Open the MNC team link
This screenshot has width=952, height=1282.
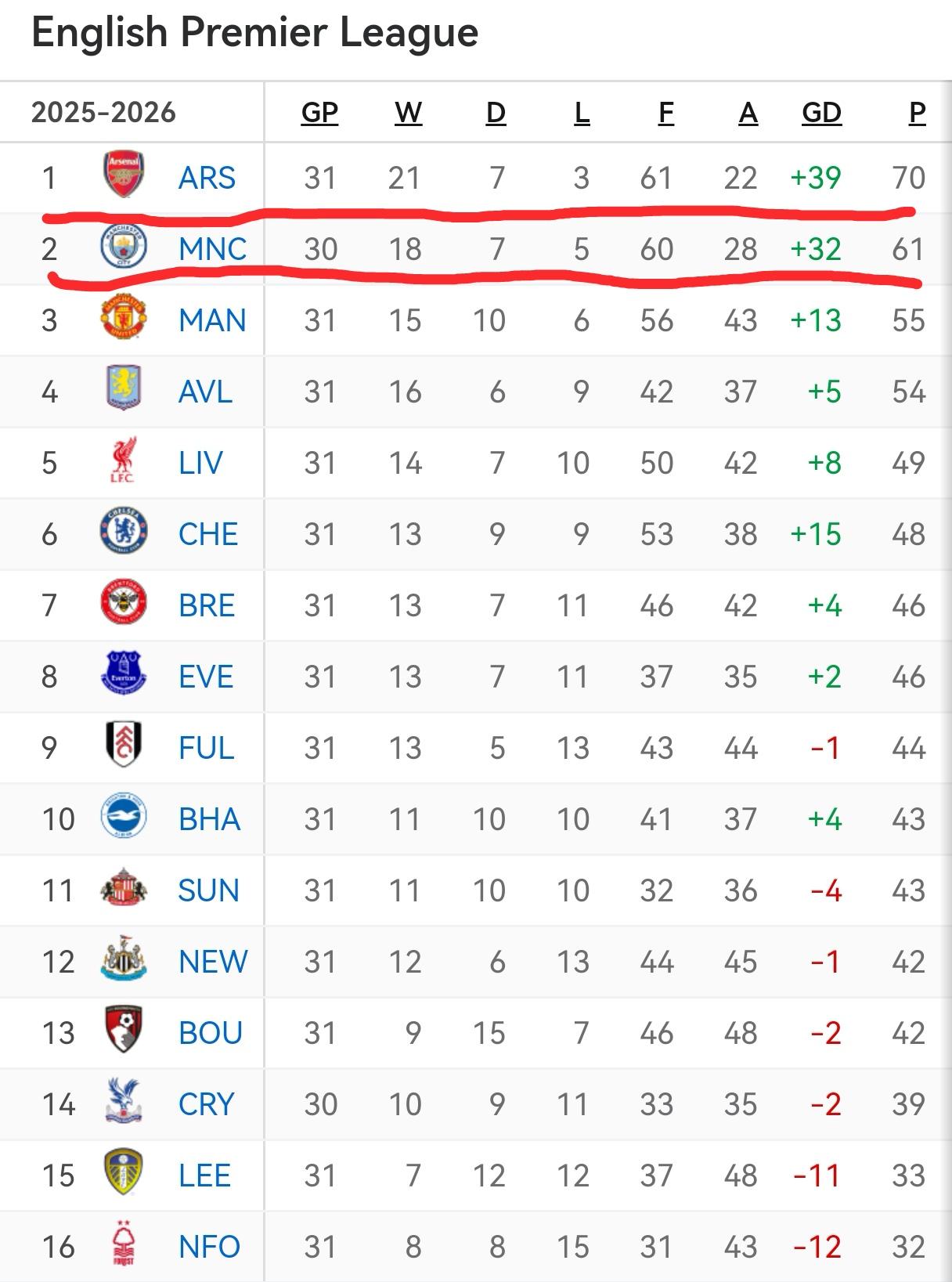coord(212,249)
